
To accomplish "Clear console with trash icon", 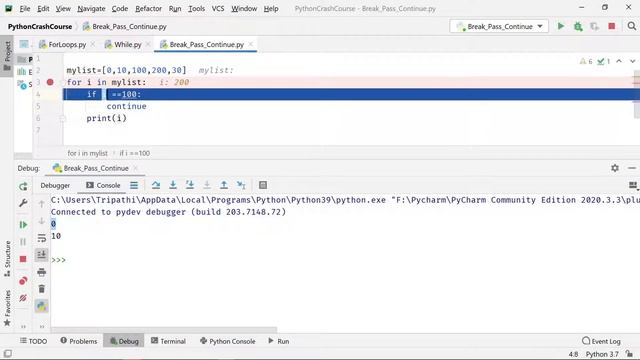I will coord(41,289).
